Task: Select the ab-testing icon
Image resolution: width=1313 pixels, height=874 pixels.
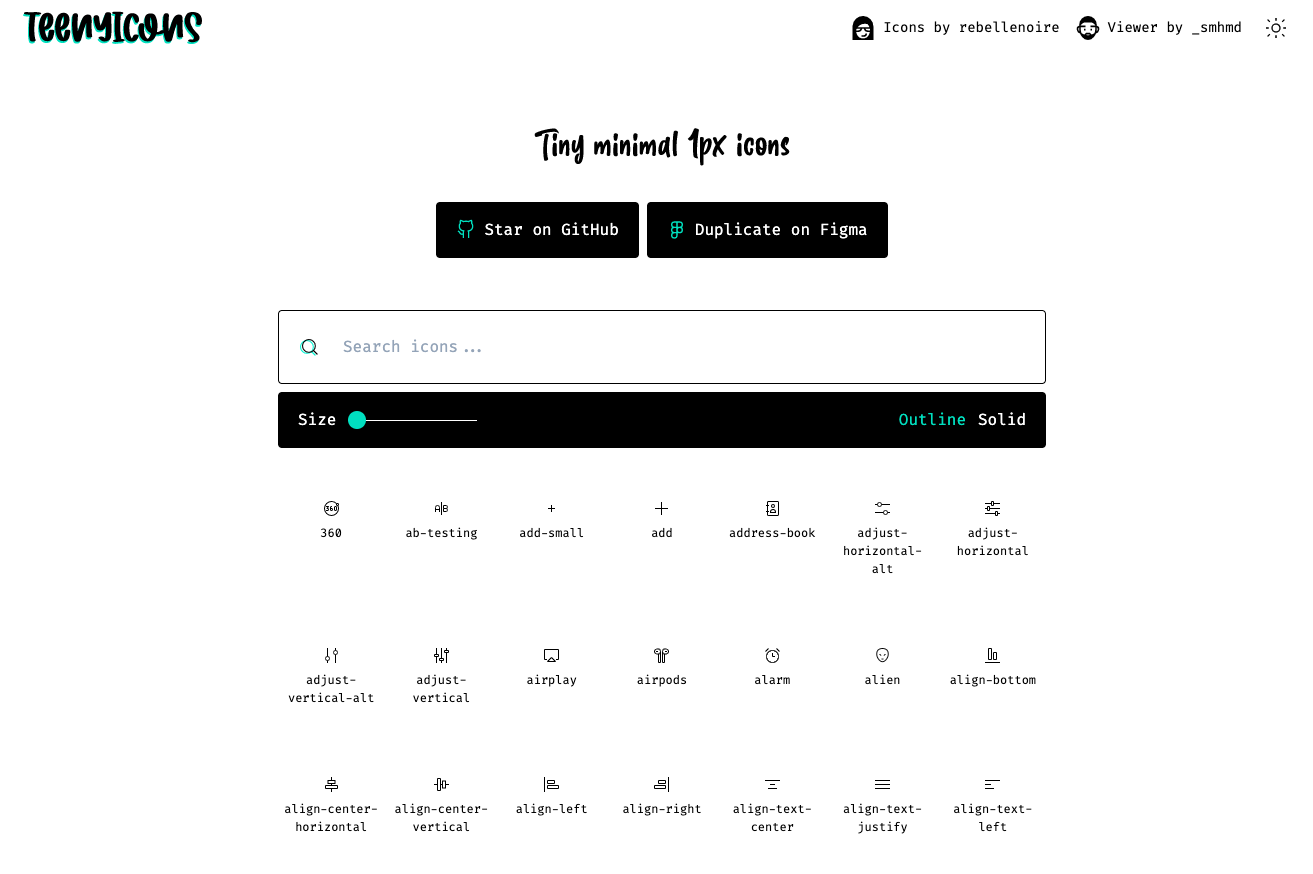Action: click(441, 509)
